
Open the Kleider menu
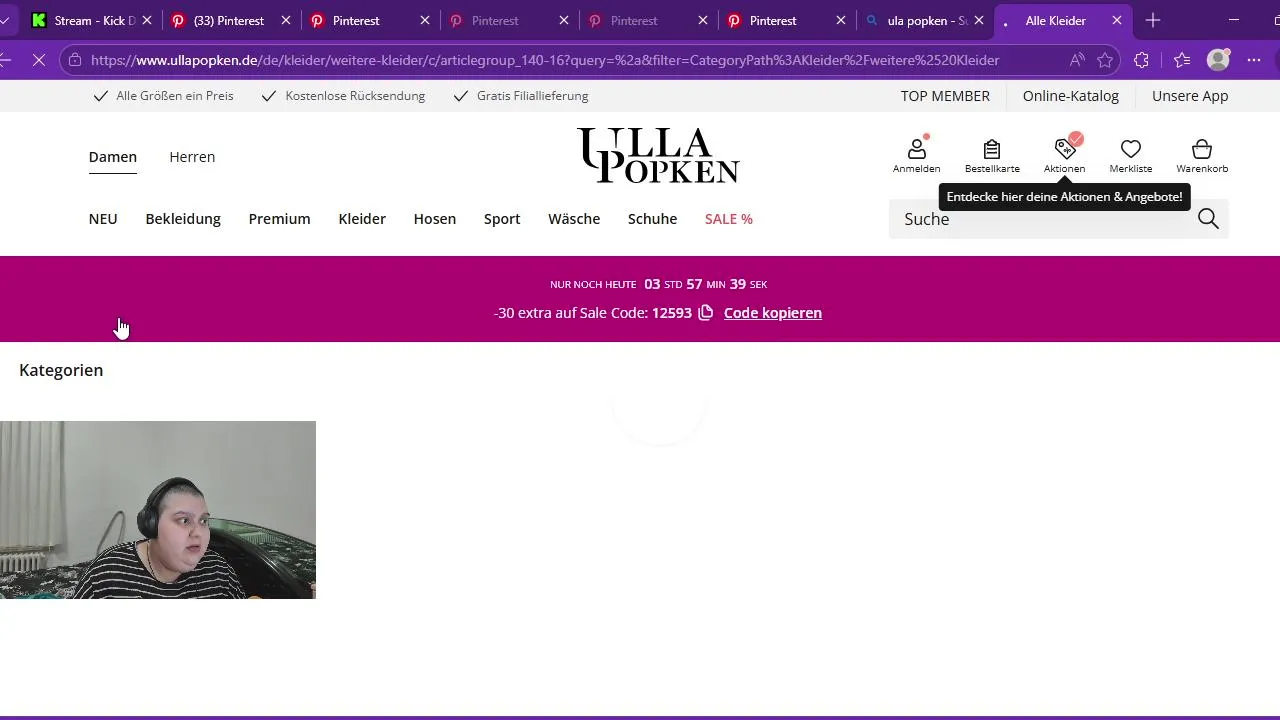pyautogui.click(x=362, y=219)
